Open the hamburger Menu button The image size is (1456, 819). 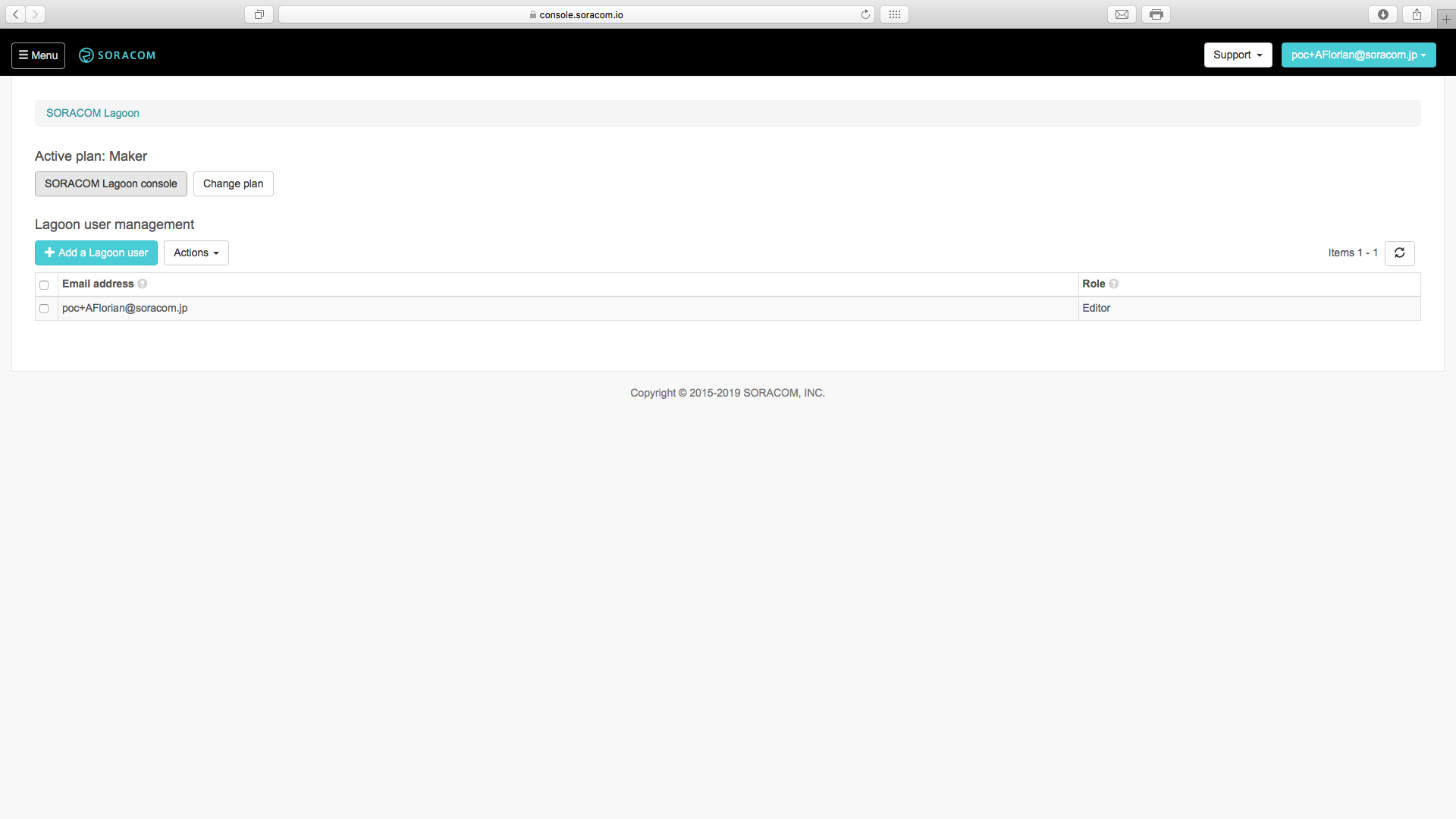click(38, 55)
